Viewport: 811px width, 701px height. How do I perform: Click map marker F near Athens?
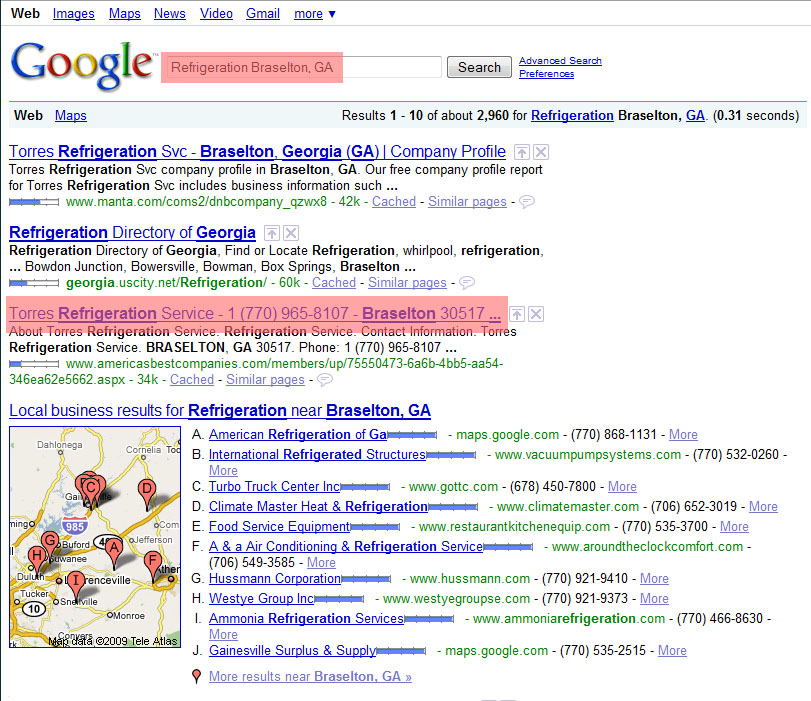click(153, 565)
